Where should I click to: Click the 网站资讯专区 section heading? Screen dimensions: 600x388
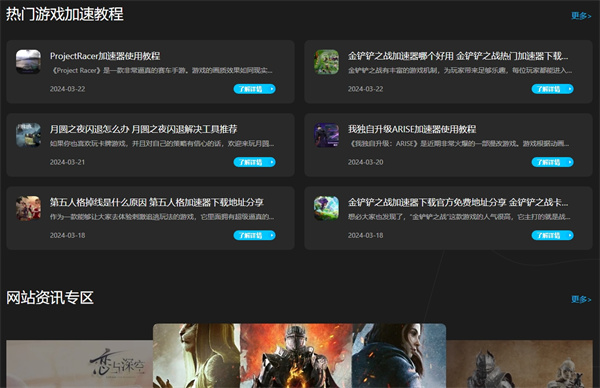tap(50, 298)
